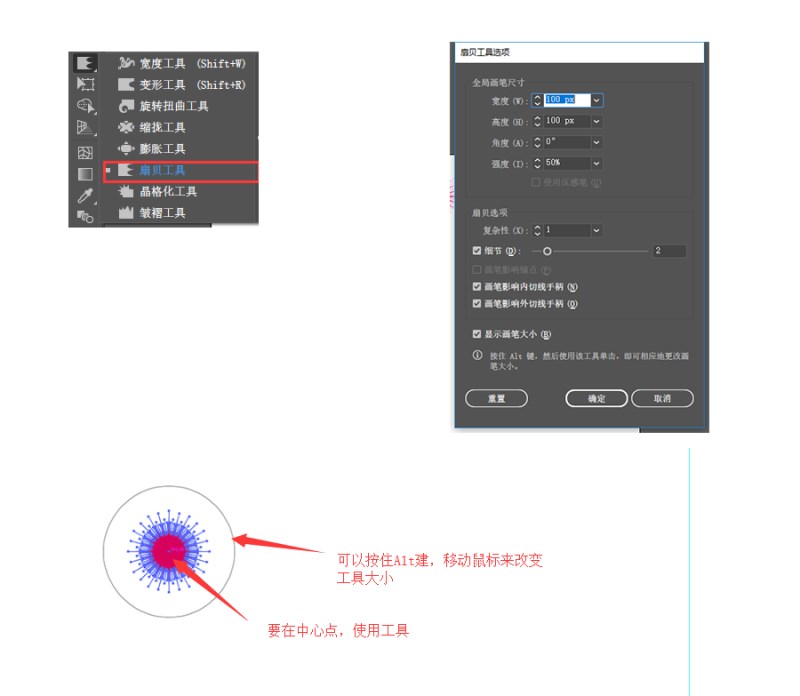The image size is (800, 696).
Task: Select the gradient tool in the toolbar
Action: click(x=85, y=174)
